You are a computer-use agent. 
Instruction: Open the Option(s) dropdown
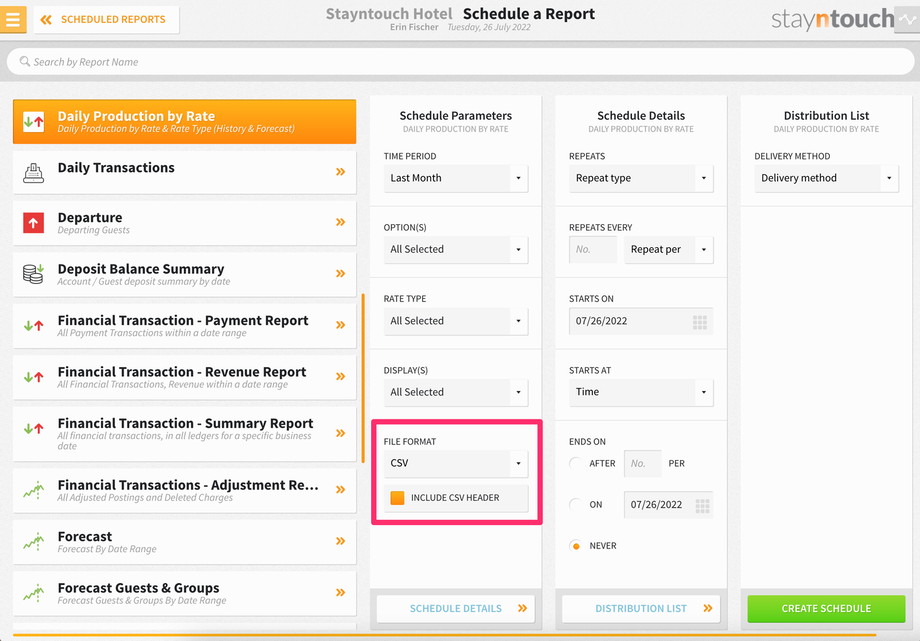click(456, 249)
